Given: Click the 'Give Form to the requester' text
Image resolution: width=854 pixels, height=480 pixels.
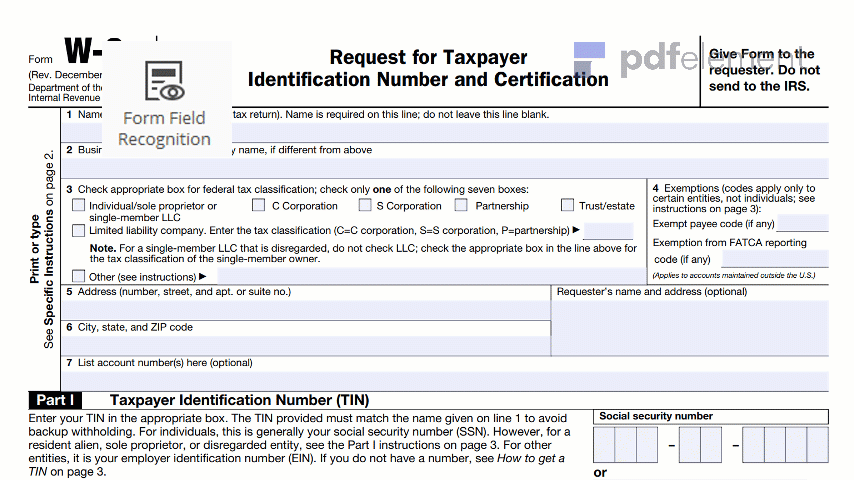Looking at the screenshot, I should click(764, 70).
